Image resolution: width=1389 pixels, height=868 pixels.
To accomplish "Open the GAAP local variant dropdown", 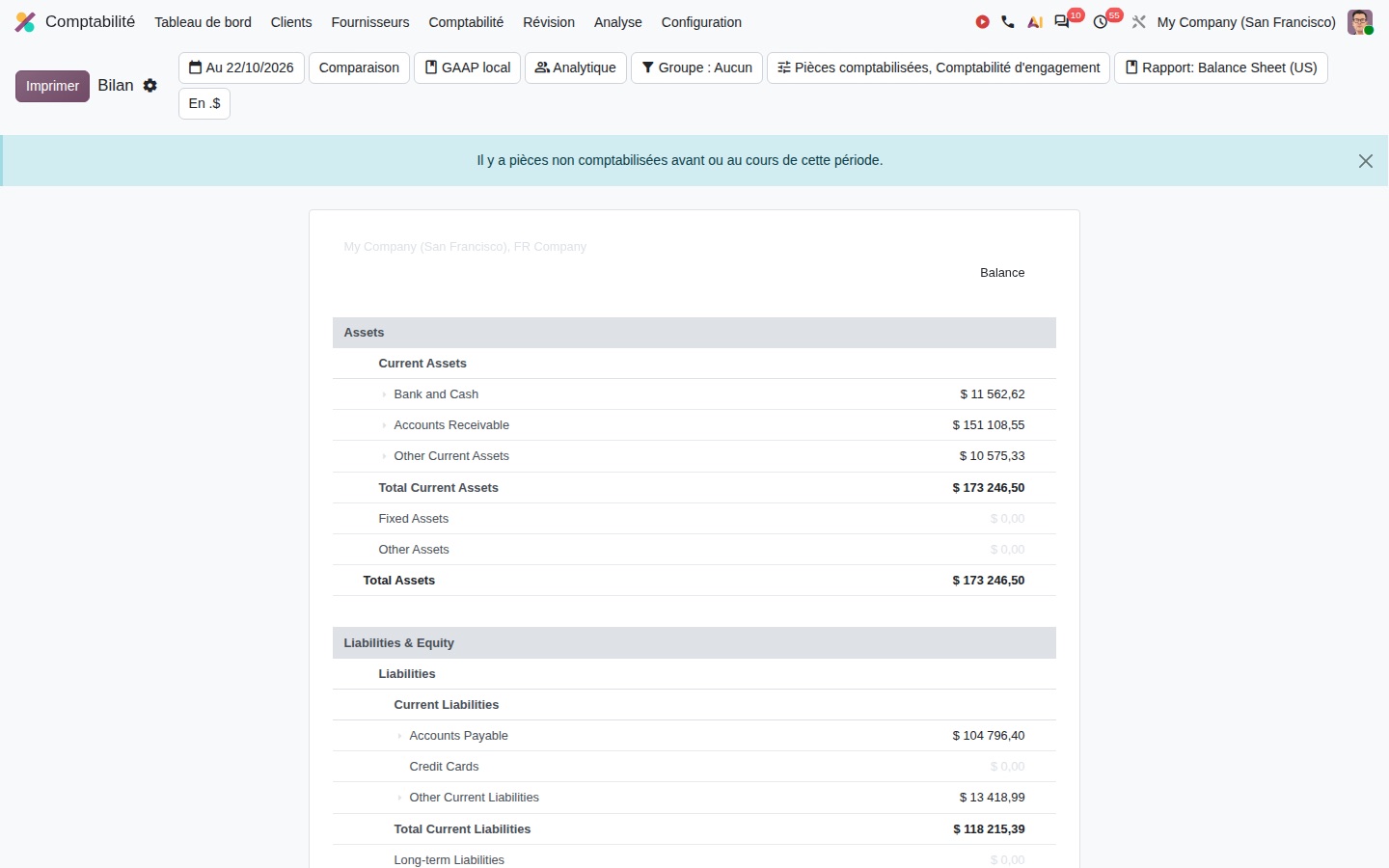I will [x=468, y=68].
